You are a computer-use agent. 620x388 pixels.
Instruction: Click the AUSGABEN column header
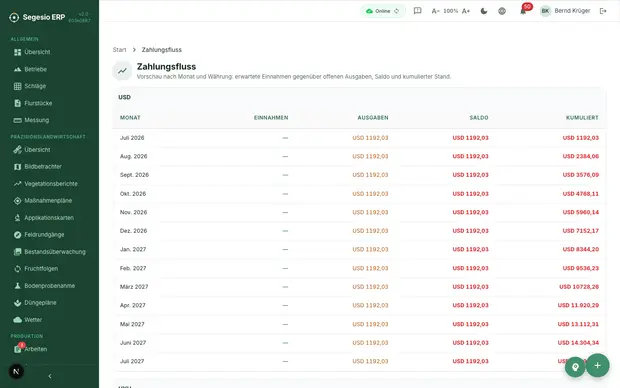pos(373,118)
